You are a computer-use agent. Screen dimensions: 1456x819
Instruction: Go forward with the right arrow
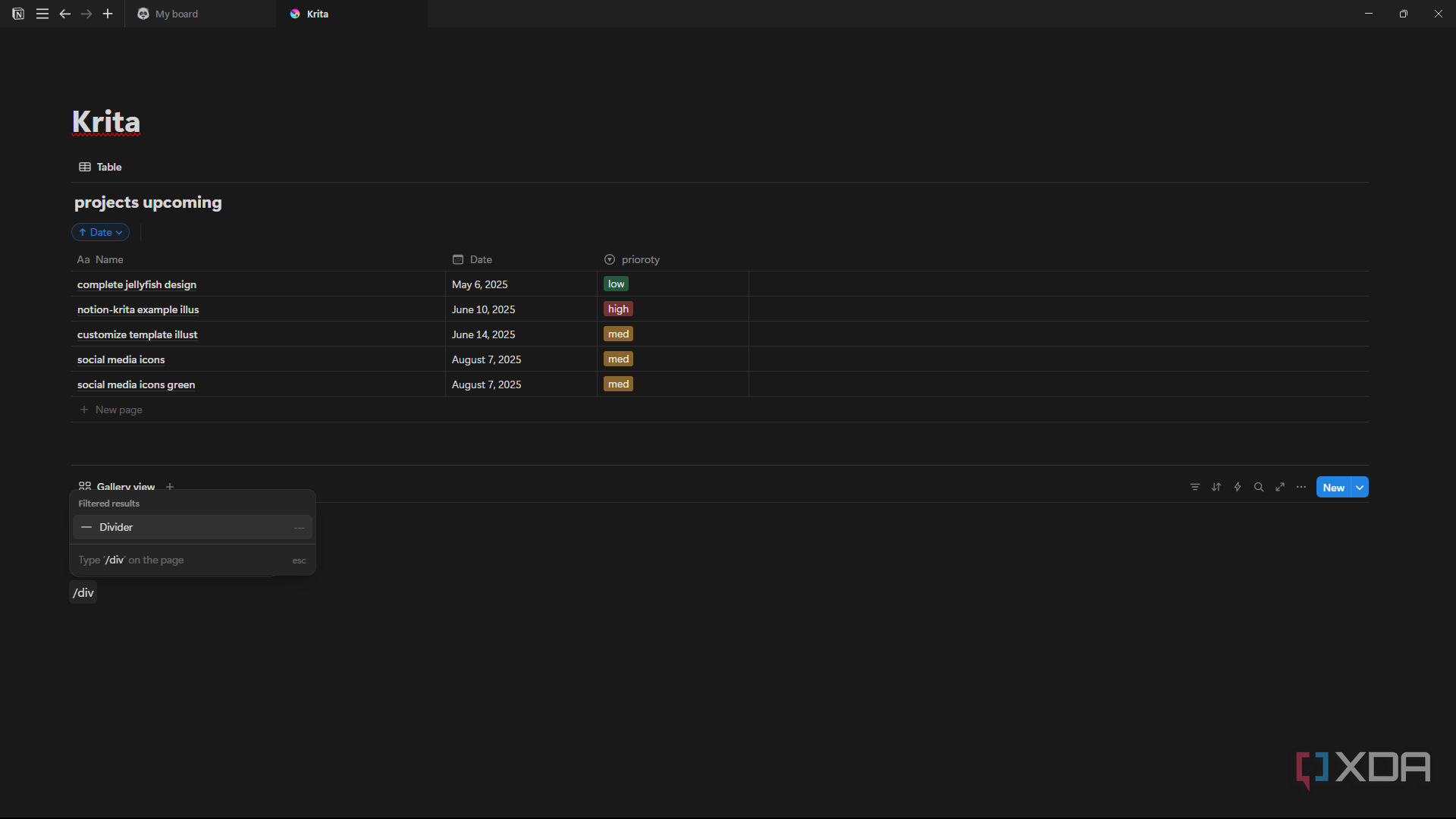tap(86, 14)
